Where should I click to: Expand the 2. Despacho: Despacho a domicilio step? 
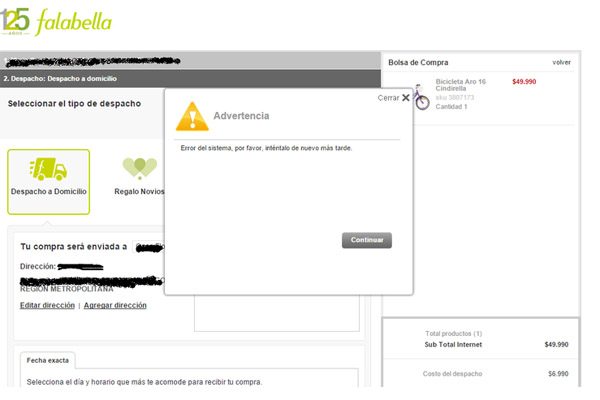(190, 78)
